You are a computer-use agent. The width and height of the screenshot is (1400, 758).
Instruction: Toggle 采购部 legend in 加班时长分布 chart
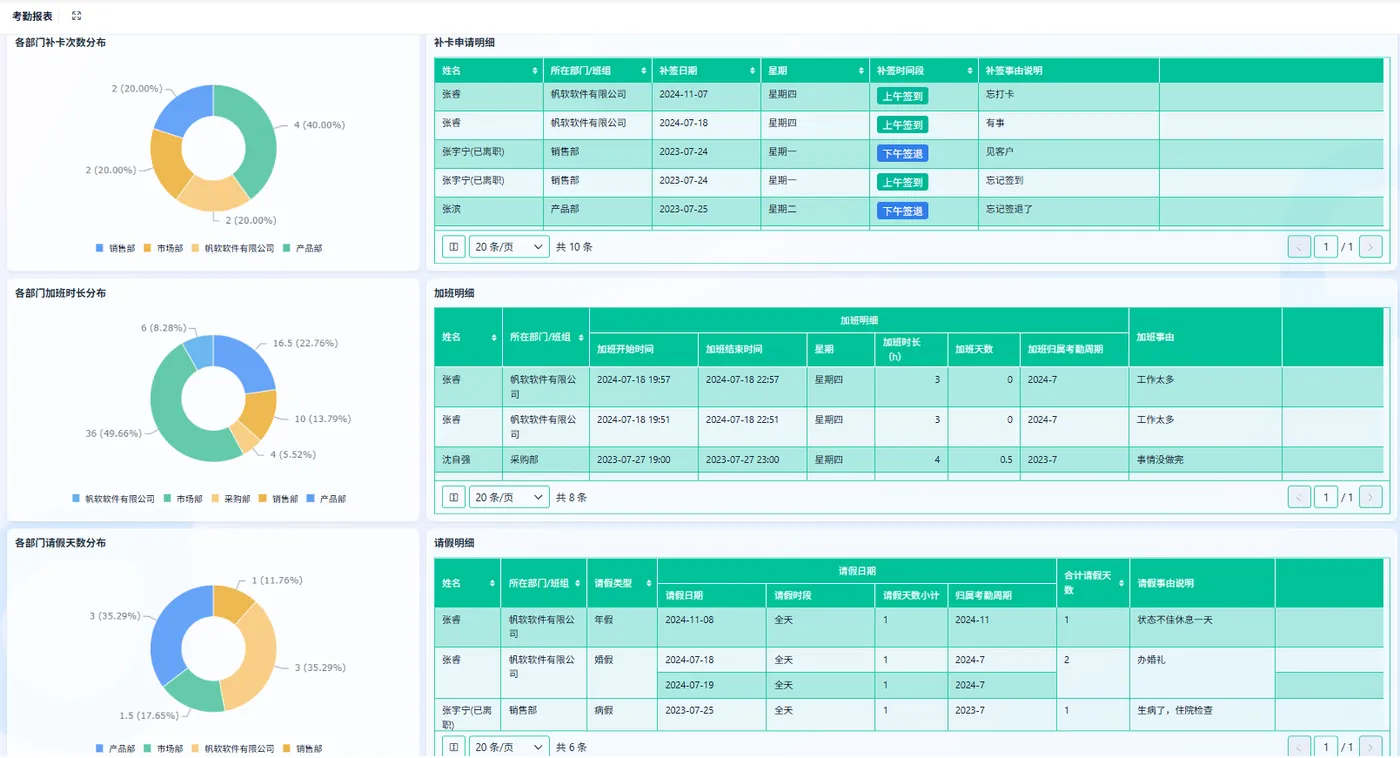229,499
